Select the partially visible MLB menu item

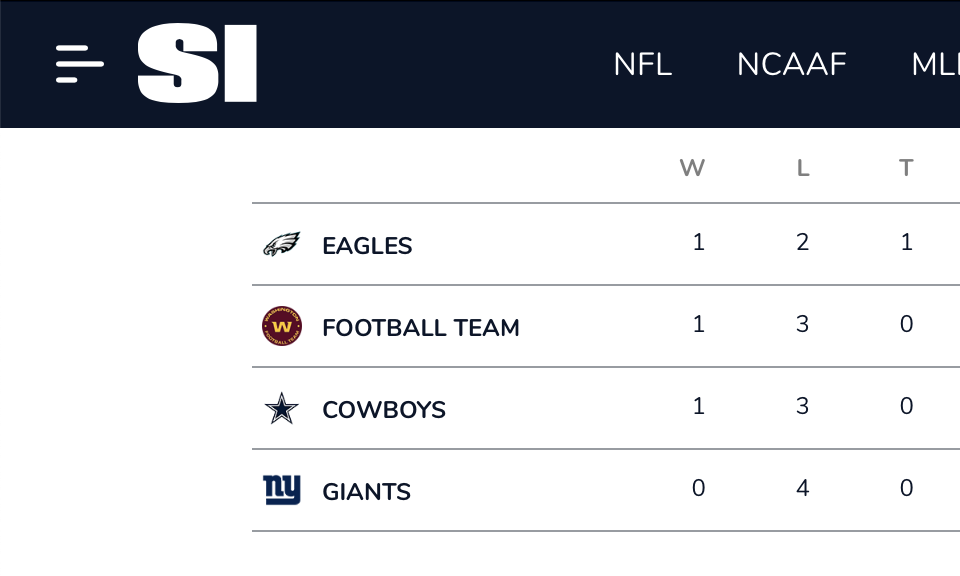click(x=935, y=65)
